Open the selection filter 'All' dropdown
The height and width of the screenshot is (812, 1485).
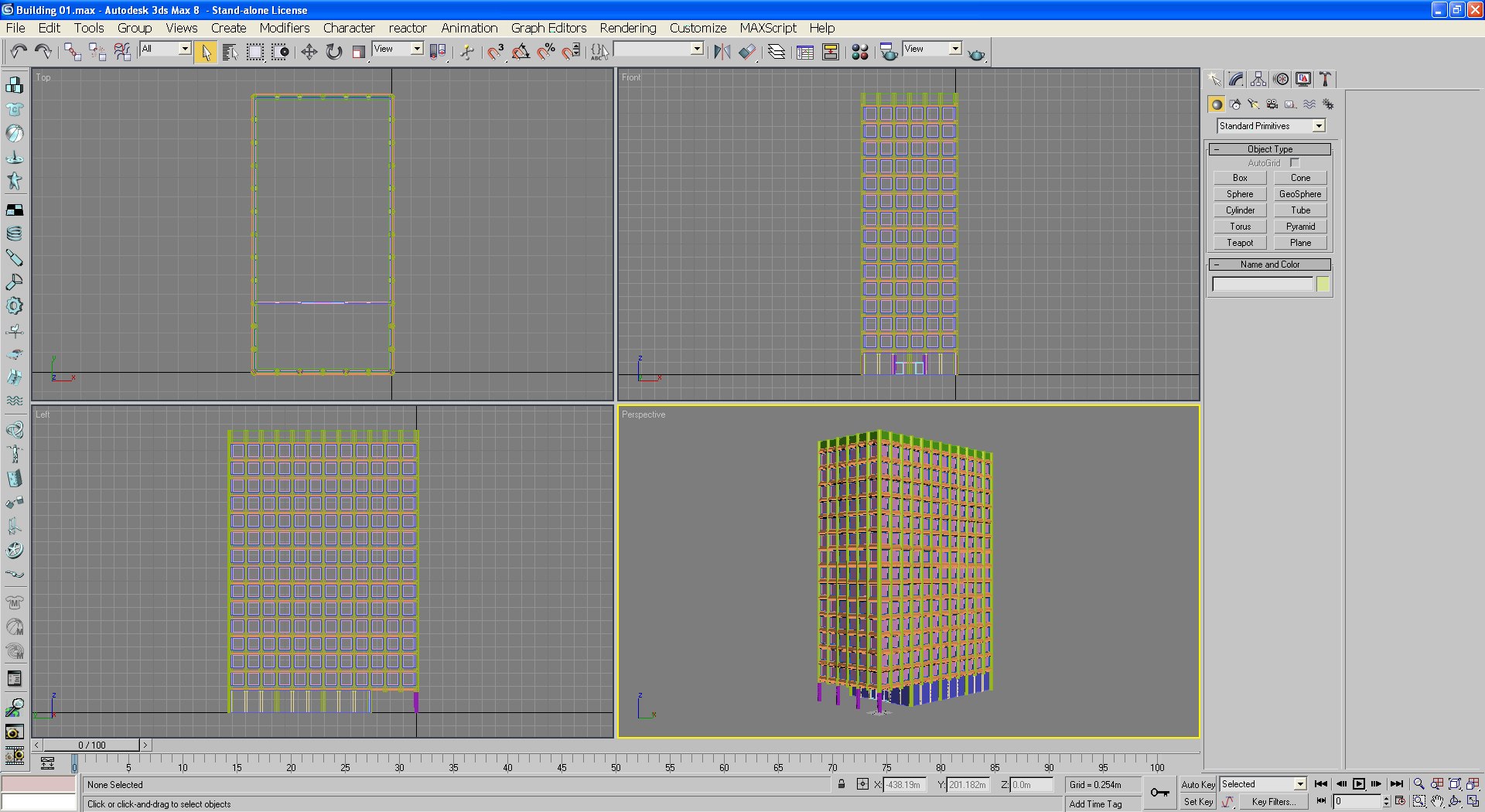(185, 49)
